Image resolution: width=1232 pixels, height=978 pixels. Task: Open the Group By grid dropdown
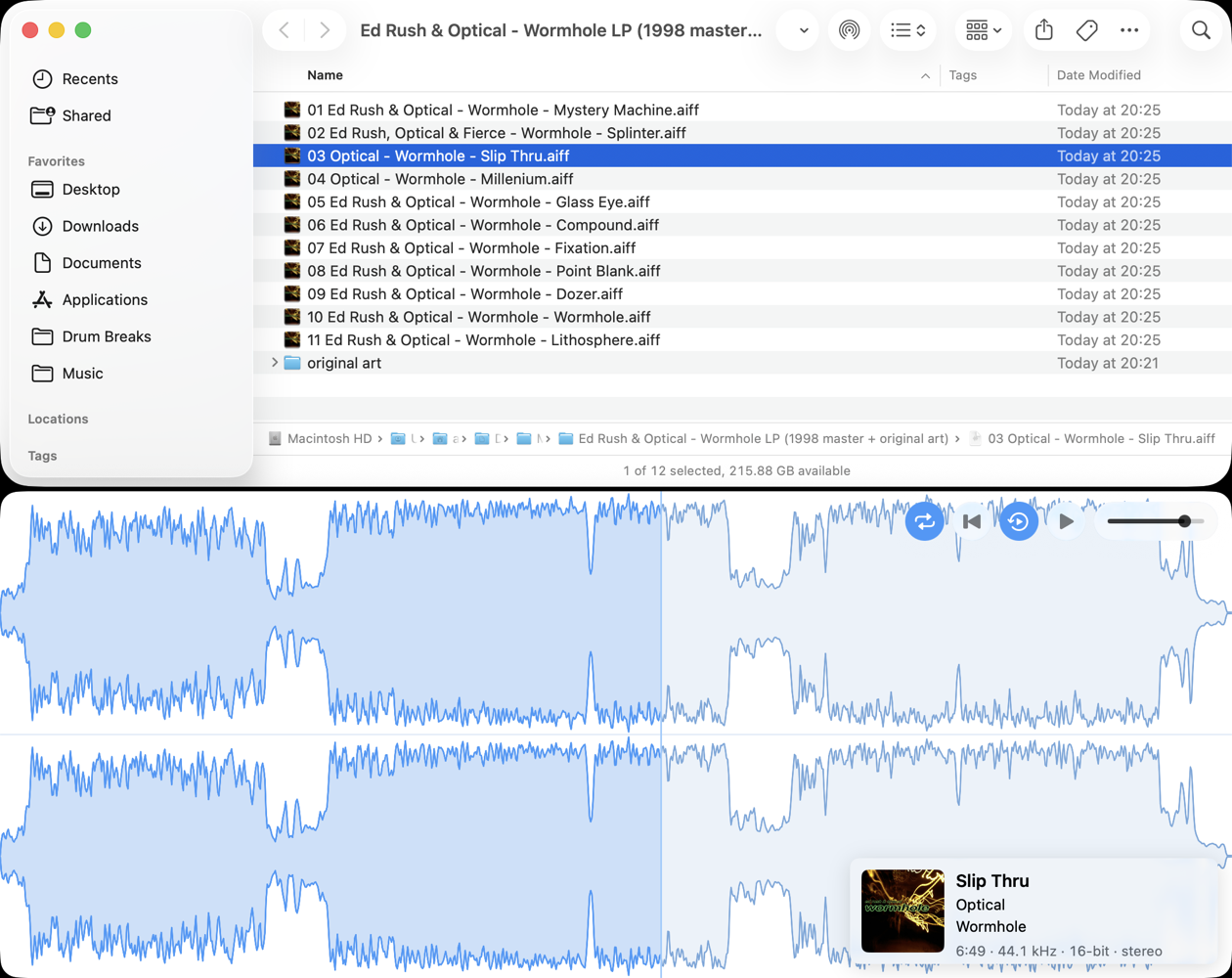coord(983,30)
